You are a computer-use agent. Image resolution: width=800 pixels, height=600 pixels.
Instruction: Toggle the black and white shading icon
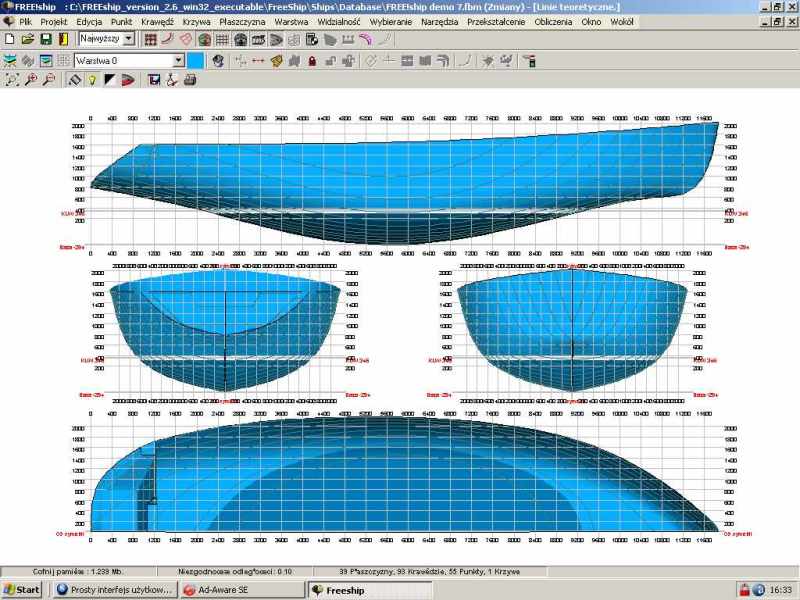[x=109, y=79]
